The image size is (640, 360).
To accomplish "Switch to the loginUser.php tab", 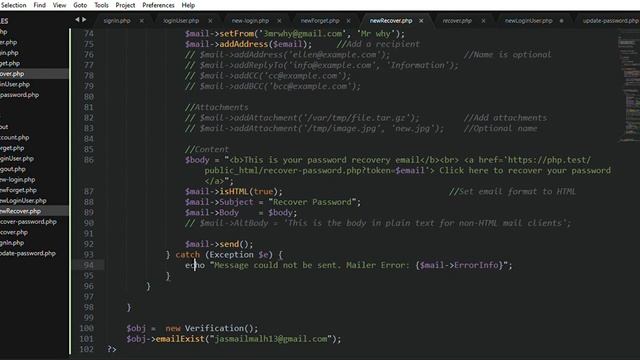I will pos(181,21).
